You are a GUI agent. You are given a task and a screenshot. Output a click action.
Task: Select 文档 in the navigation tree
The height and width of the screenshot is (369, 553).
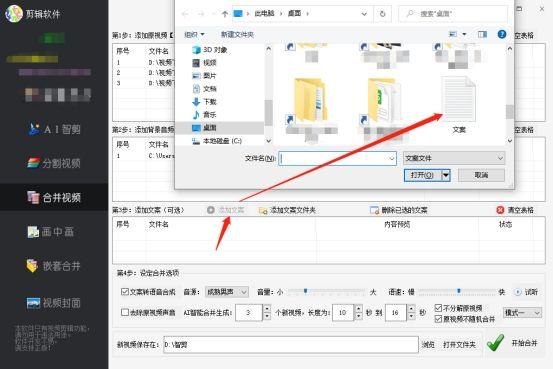coord(205,89)
